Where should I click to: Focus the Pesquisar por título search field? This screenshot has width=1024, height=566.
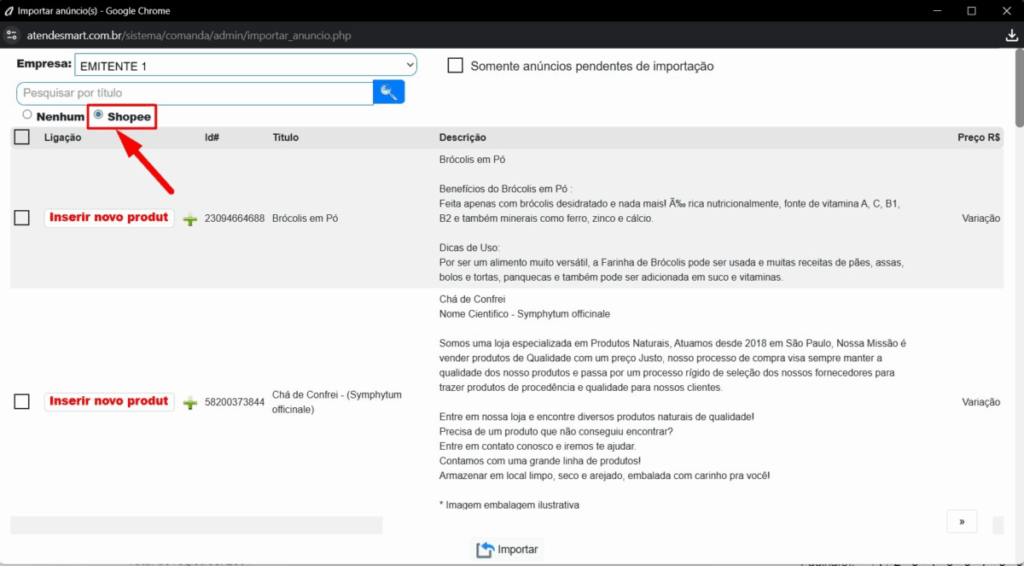tap(195, 93)
